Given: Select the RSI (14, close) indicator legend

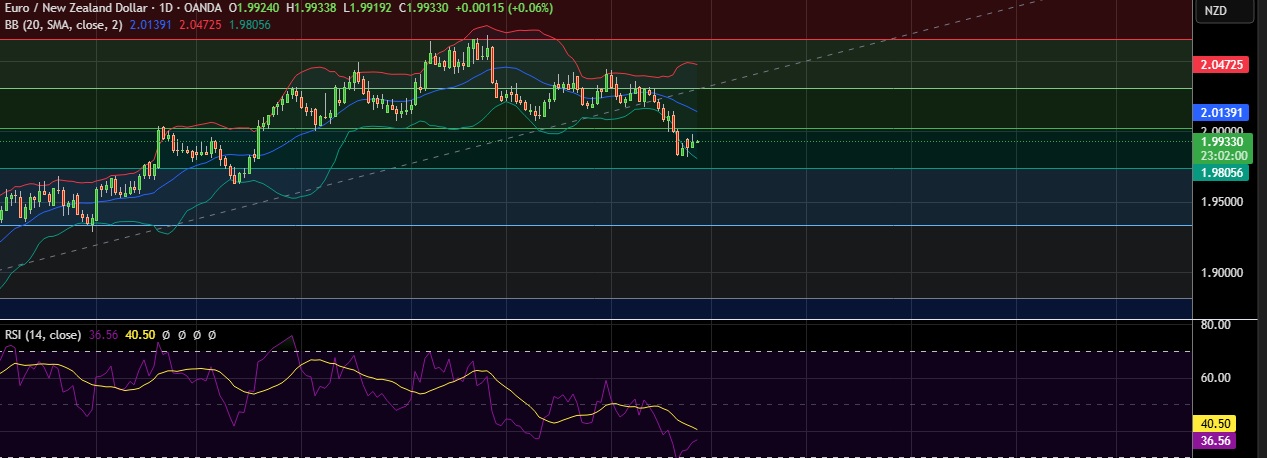Looking at the screenshot, I should tap(41, 334).
